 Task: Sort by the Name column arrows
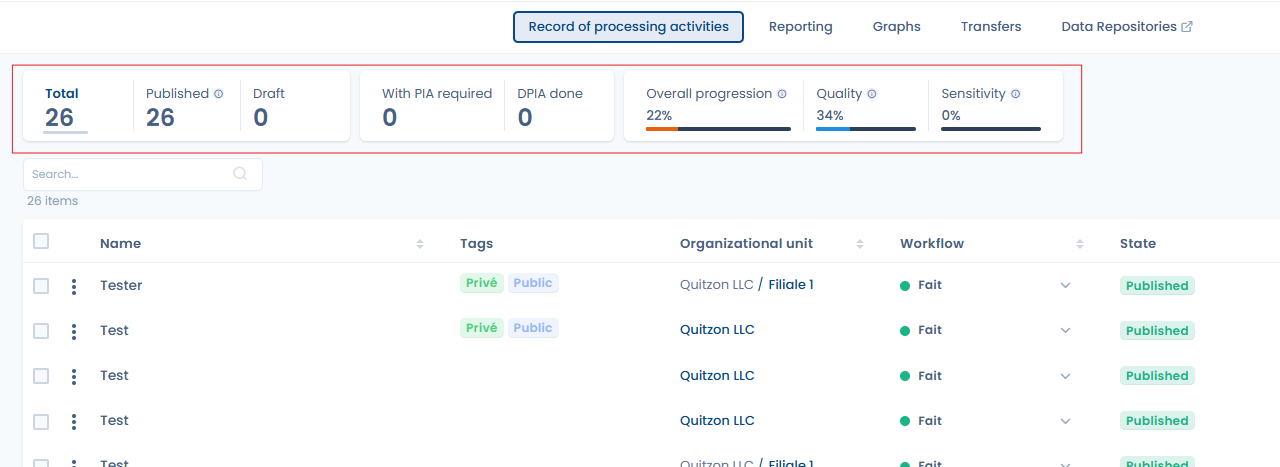pyautogui.click(x=420, y=244)
